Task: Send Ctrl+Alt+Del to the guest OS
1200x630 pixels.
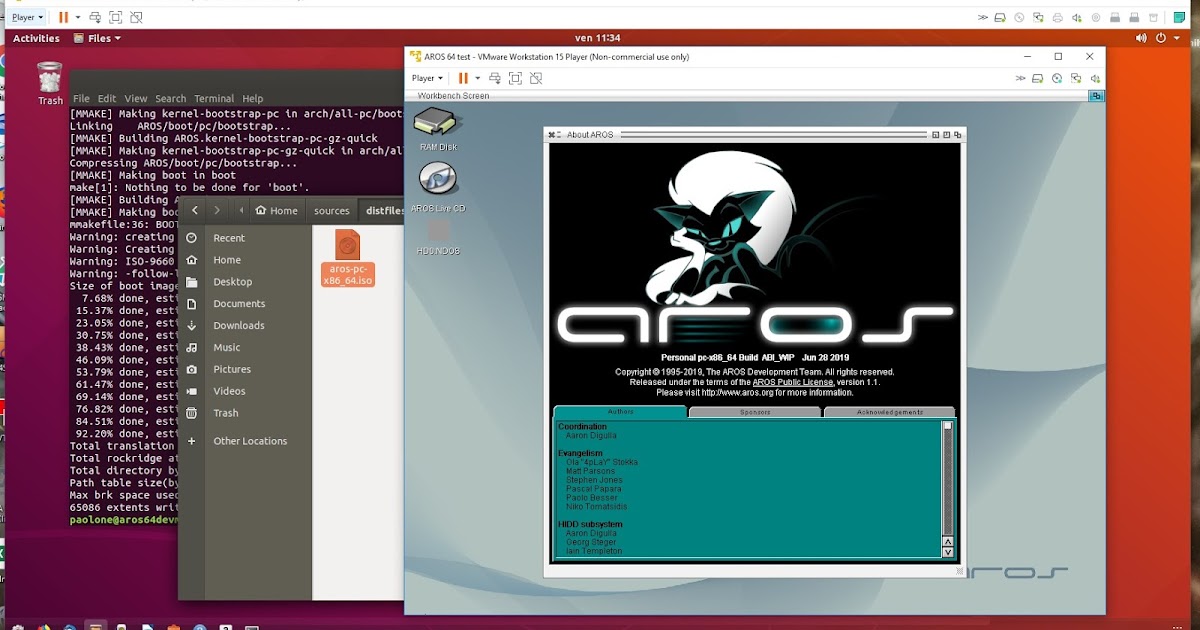Action: pyautogui.click(x=494, y=78)
